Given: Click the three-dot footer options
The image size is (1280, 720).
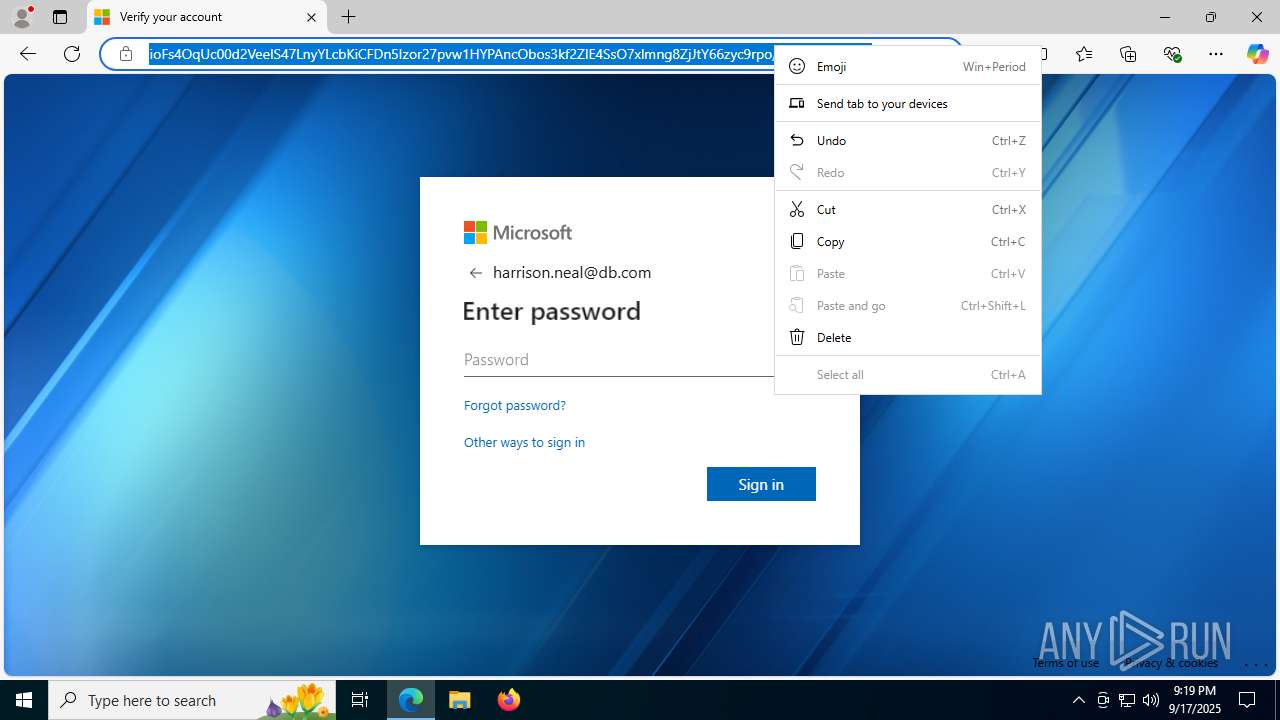Looking at the screenshot, I should [1256, 664].
